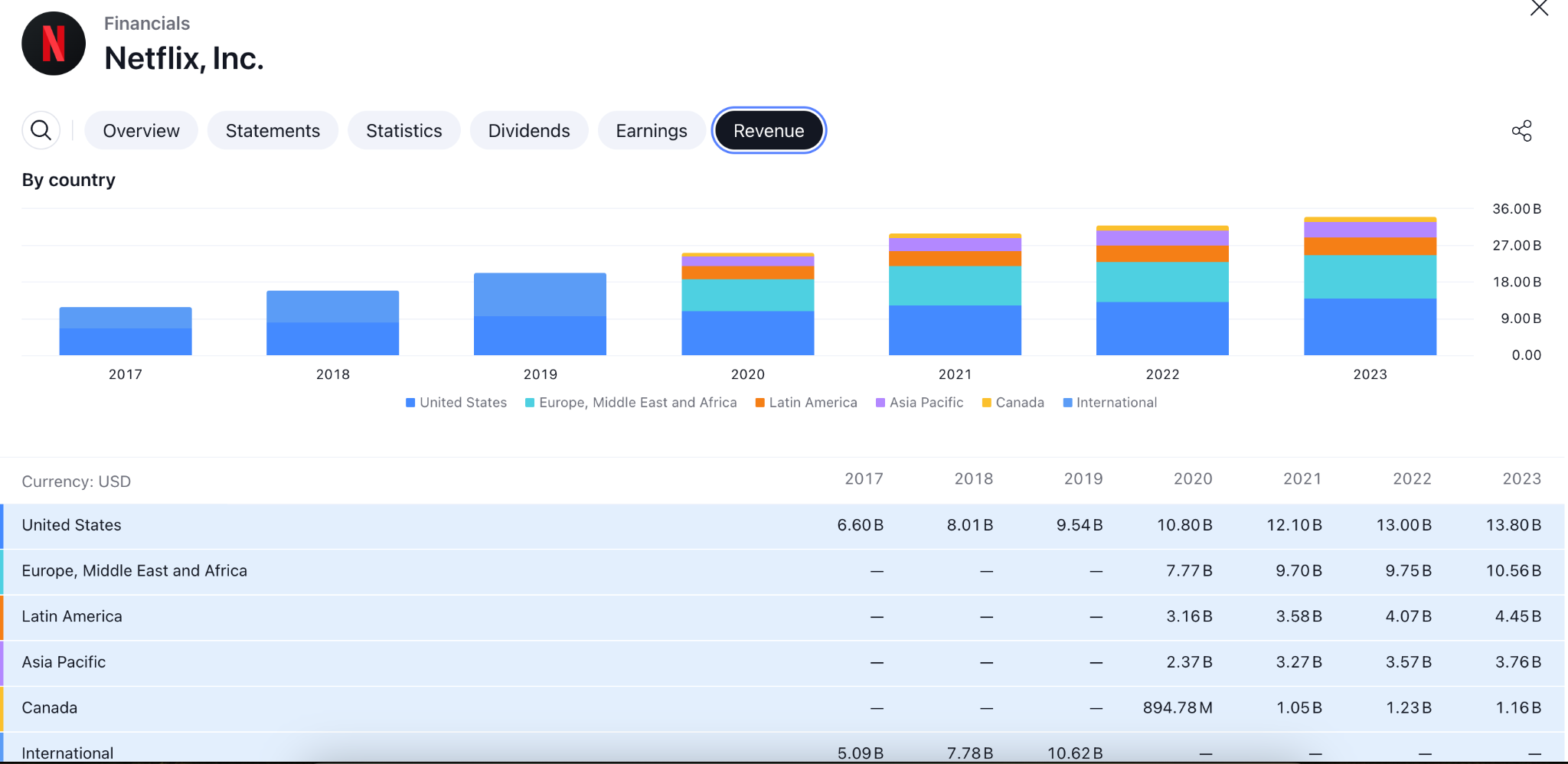Screen dimensions: 1568x764
Task: Click Latin America 2021 value 3.58 B
Action: (x=1299, y=616)
